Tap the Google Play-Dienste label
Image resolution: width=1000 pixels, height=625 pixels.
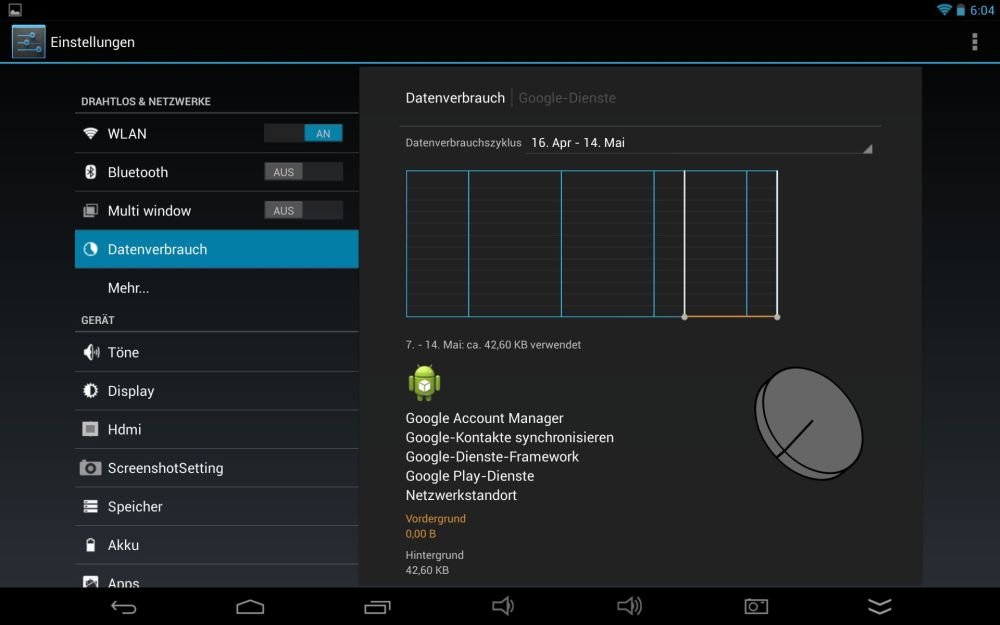click(x=470, y=476)
